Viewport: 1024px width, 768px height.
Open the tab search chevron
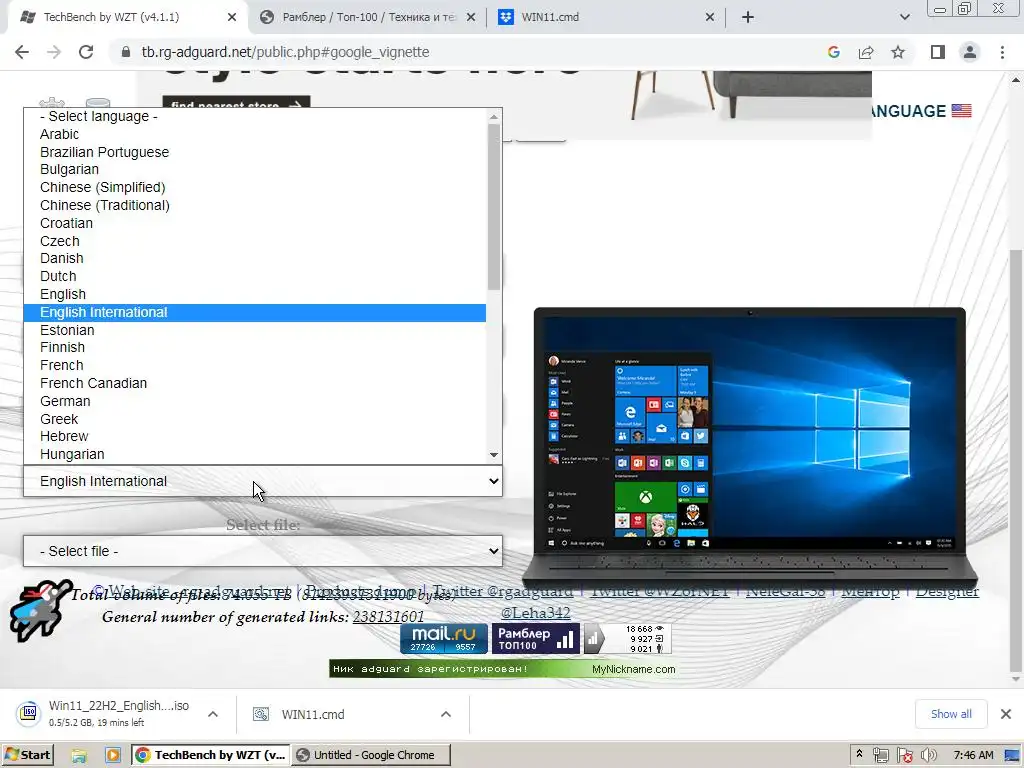904,17
